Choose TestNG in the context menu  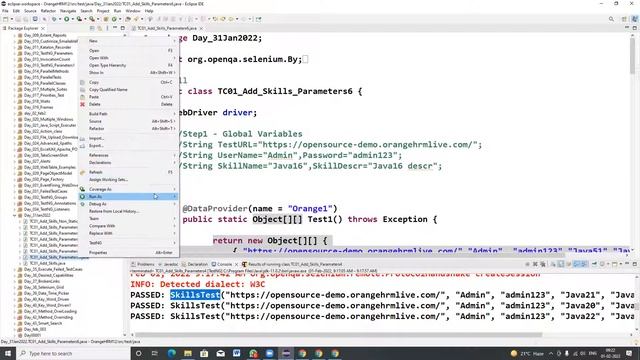(x=129, y=243)
